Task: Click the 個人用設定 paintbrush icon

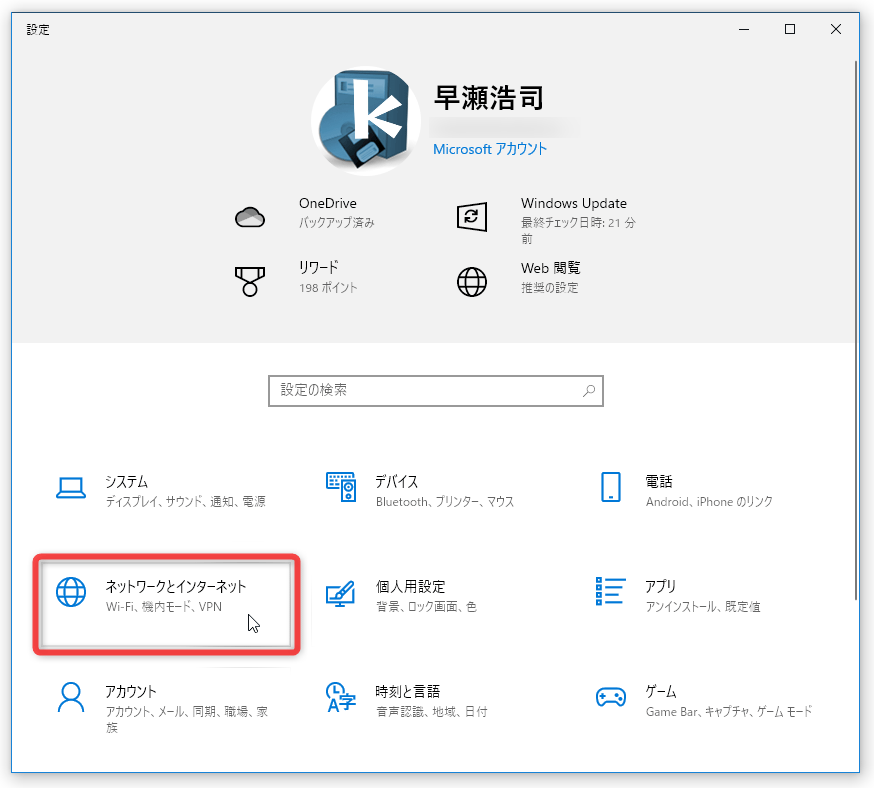Action: [x=341, y=594]
